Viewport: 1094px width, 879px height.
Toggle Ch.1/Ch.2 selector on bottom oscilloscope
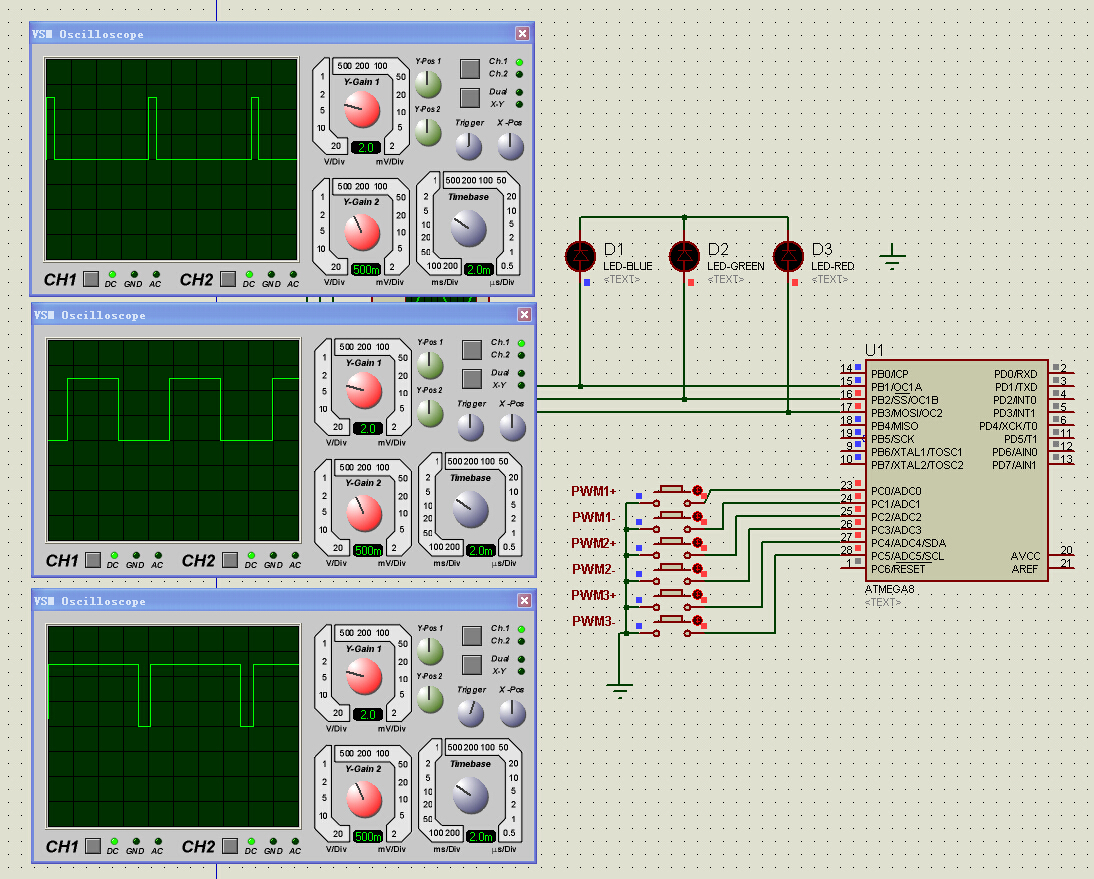tap(471, 635)
